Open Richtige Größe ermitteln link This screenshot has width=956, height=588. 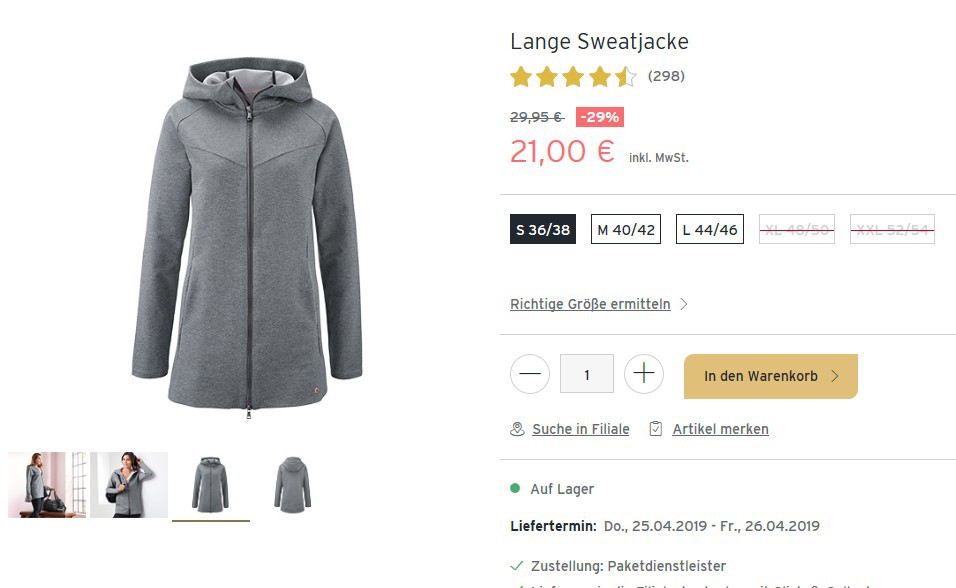(590, 304)
